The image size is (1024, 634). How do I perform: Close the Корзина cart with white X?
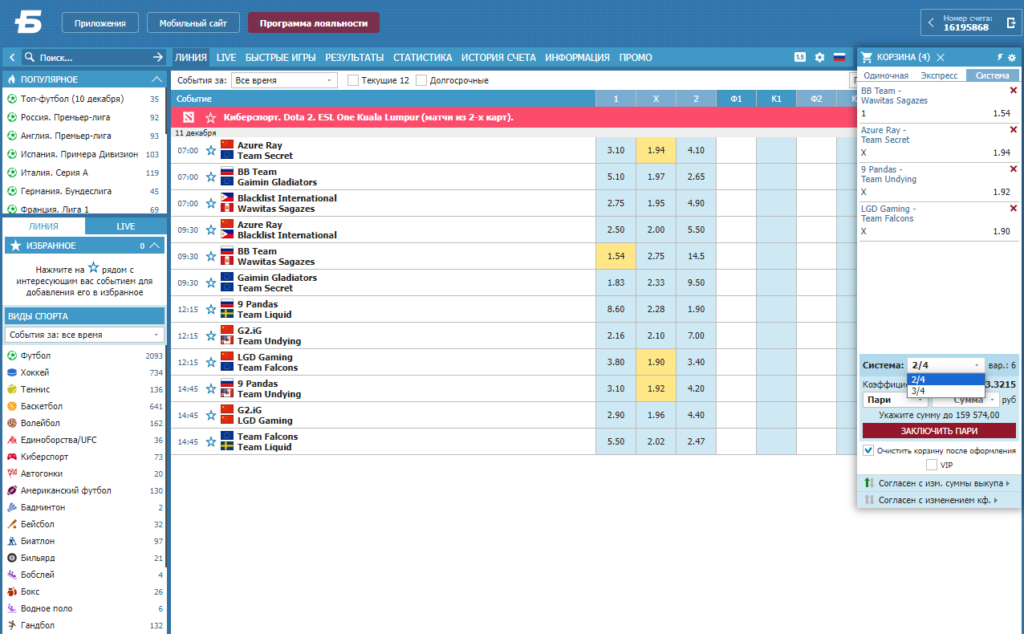click(x=940, y=57)
